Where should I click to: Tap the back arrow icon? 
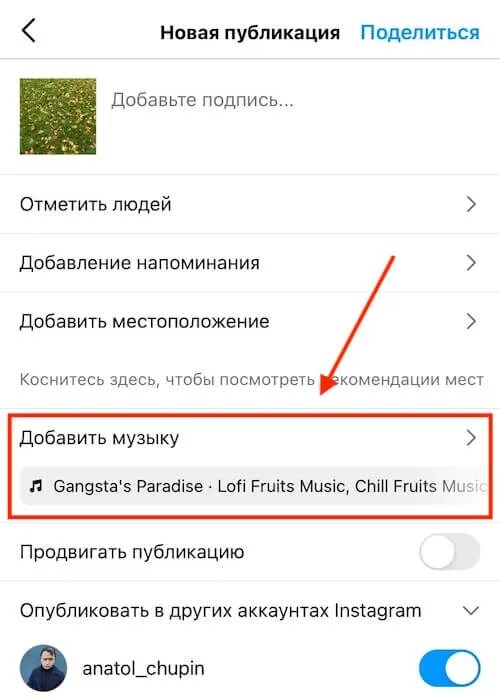coord(29,31)
